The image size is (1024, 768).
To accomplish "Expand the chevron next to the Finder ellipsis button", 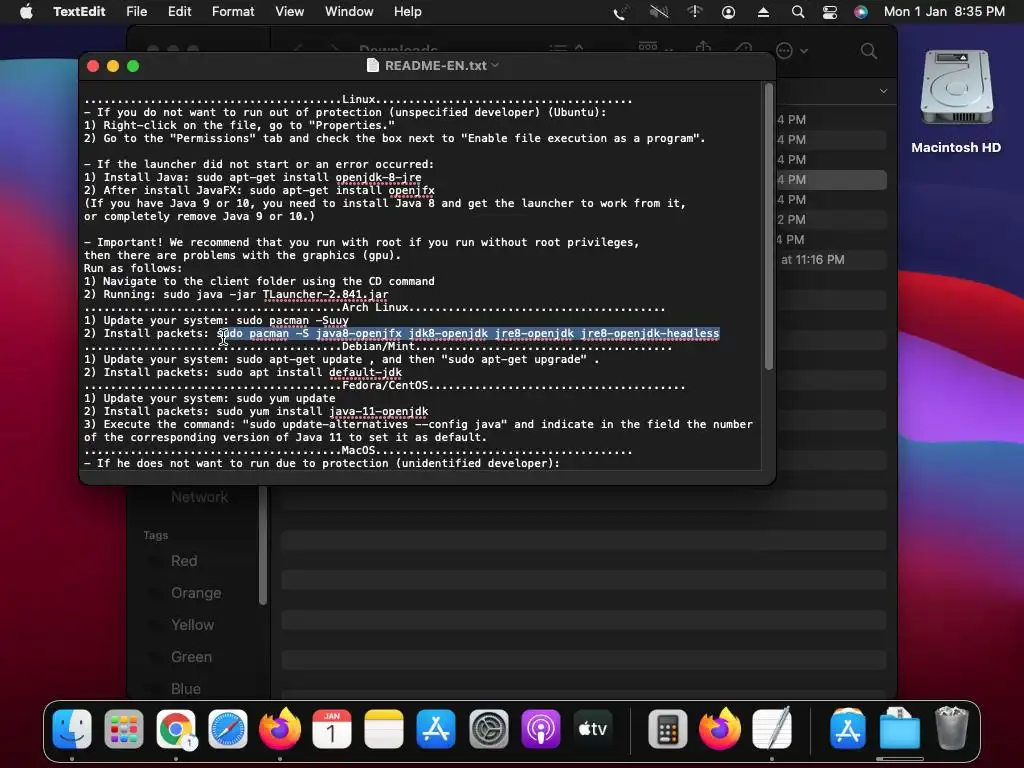I will pyautogui.click(x=804, y=51).
